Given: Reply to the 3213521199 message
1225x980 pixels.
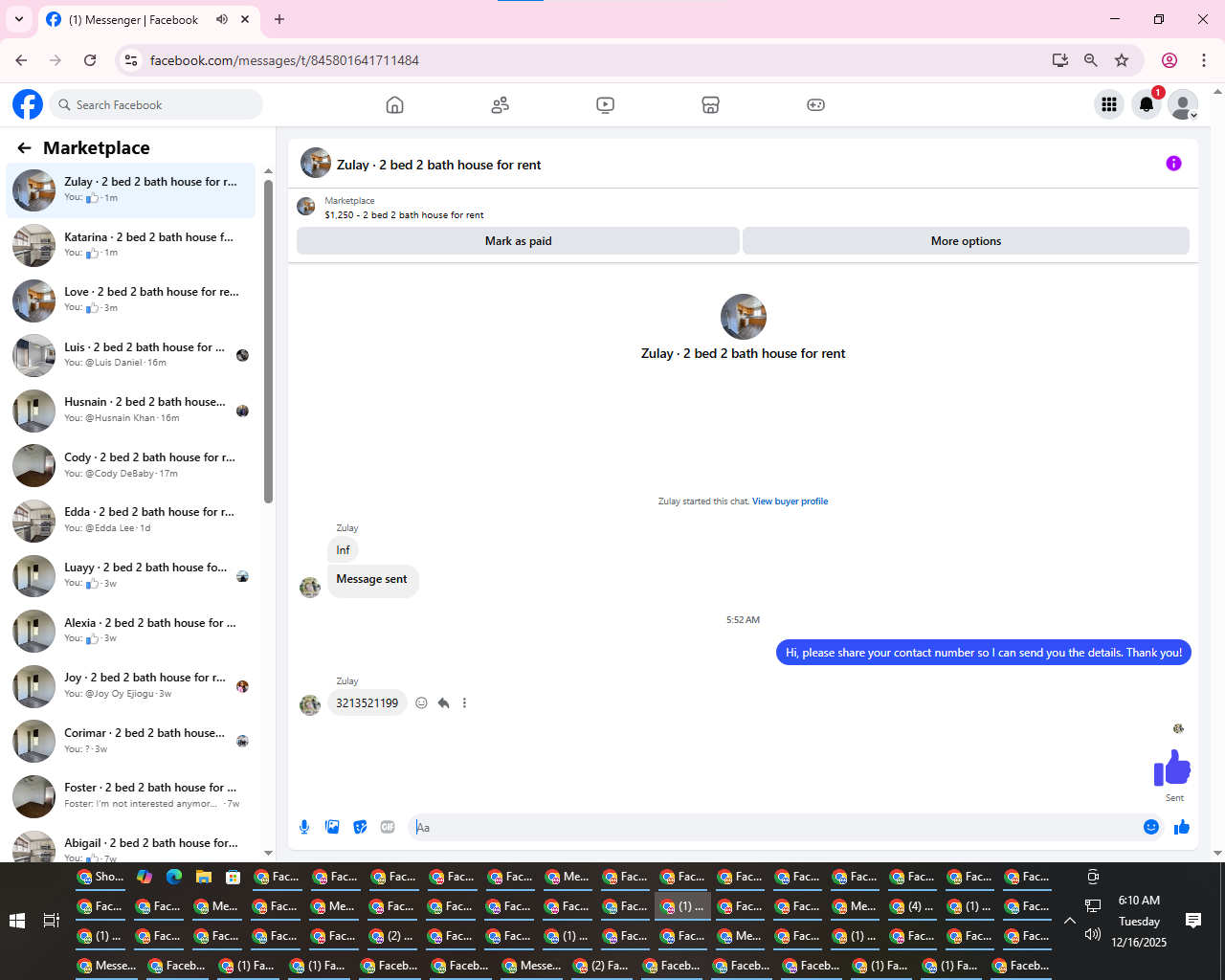Looking at the screenshot, I should tap(443, 703).
